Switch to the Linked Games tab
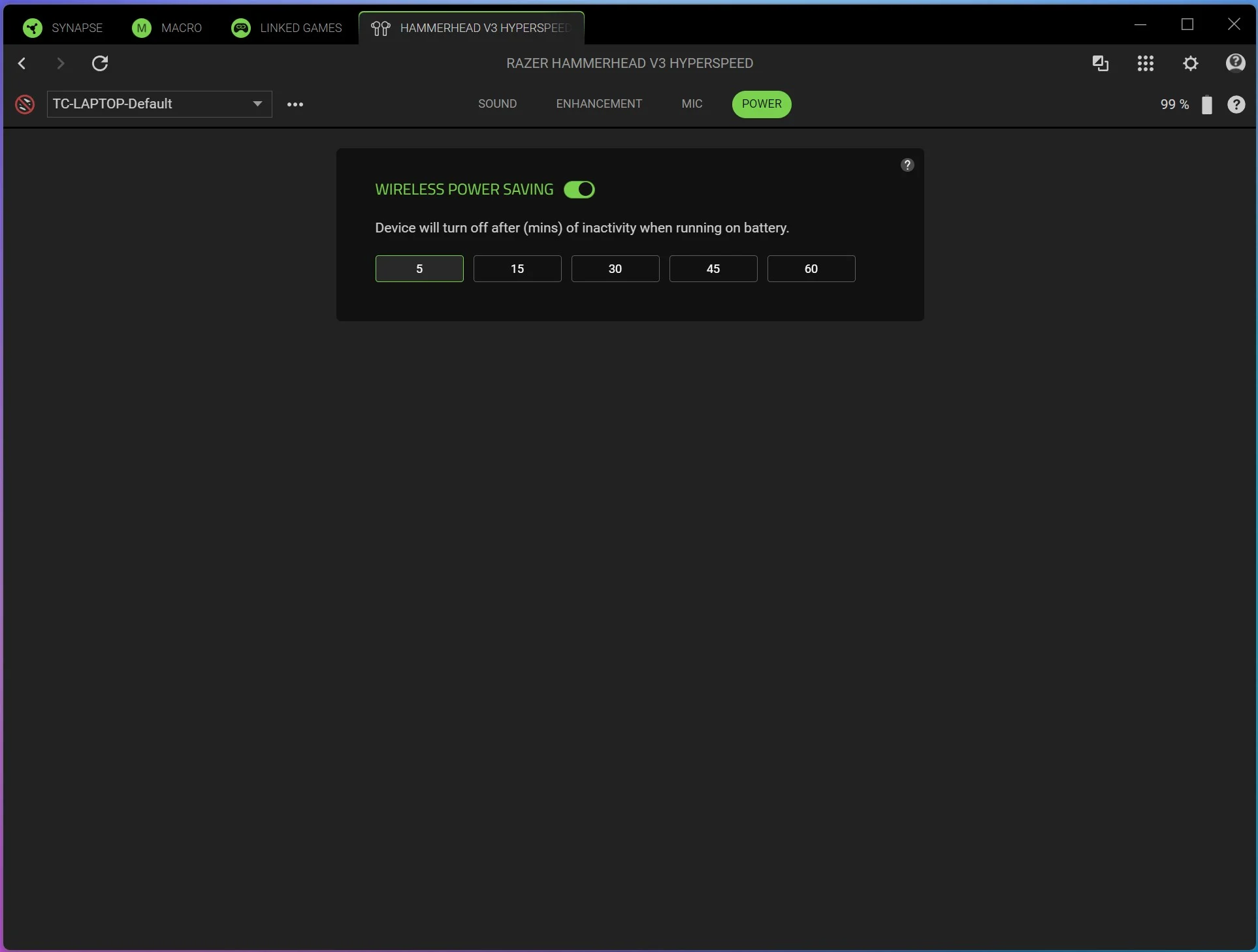 click(287, 28)
